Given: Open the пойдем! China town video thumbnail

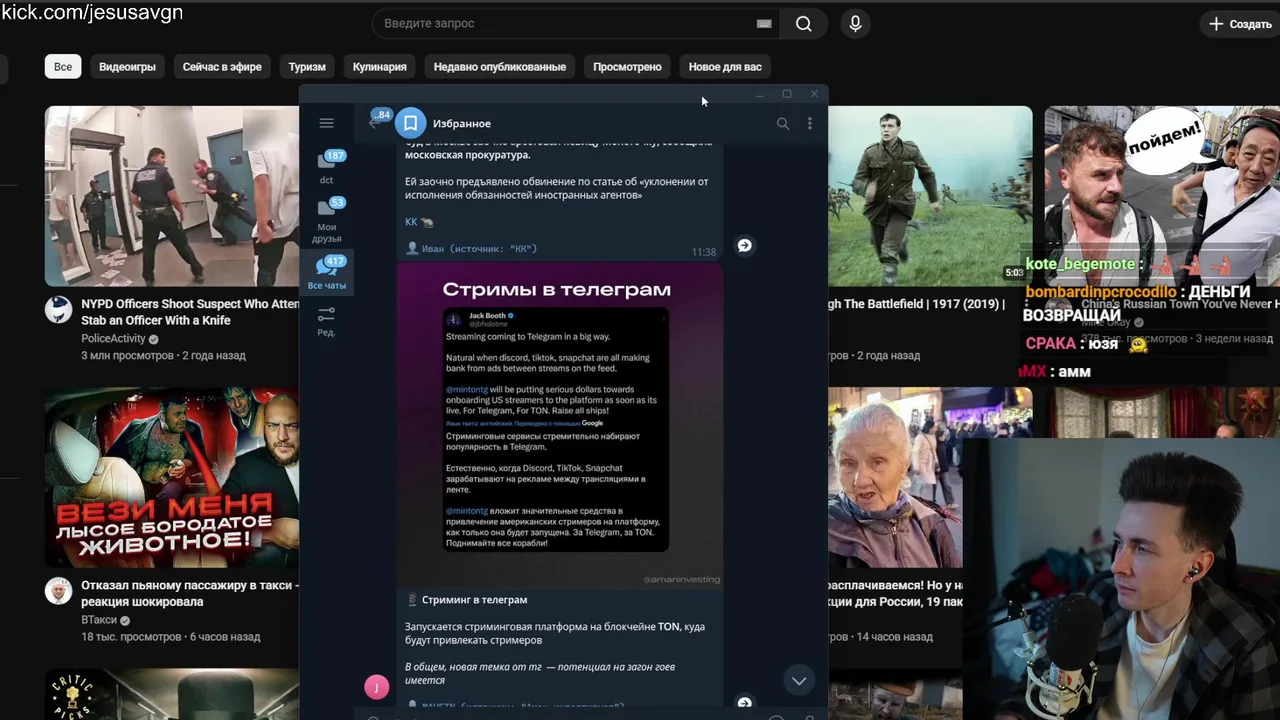Looking at the screenshot, I should pyautogui.click(x=1162, y=180).
